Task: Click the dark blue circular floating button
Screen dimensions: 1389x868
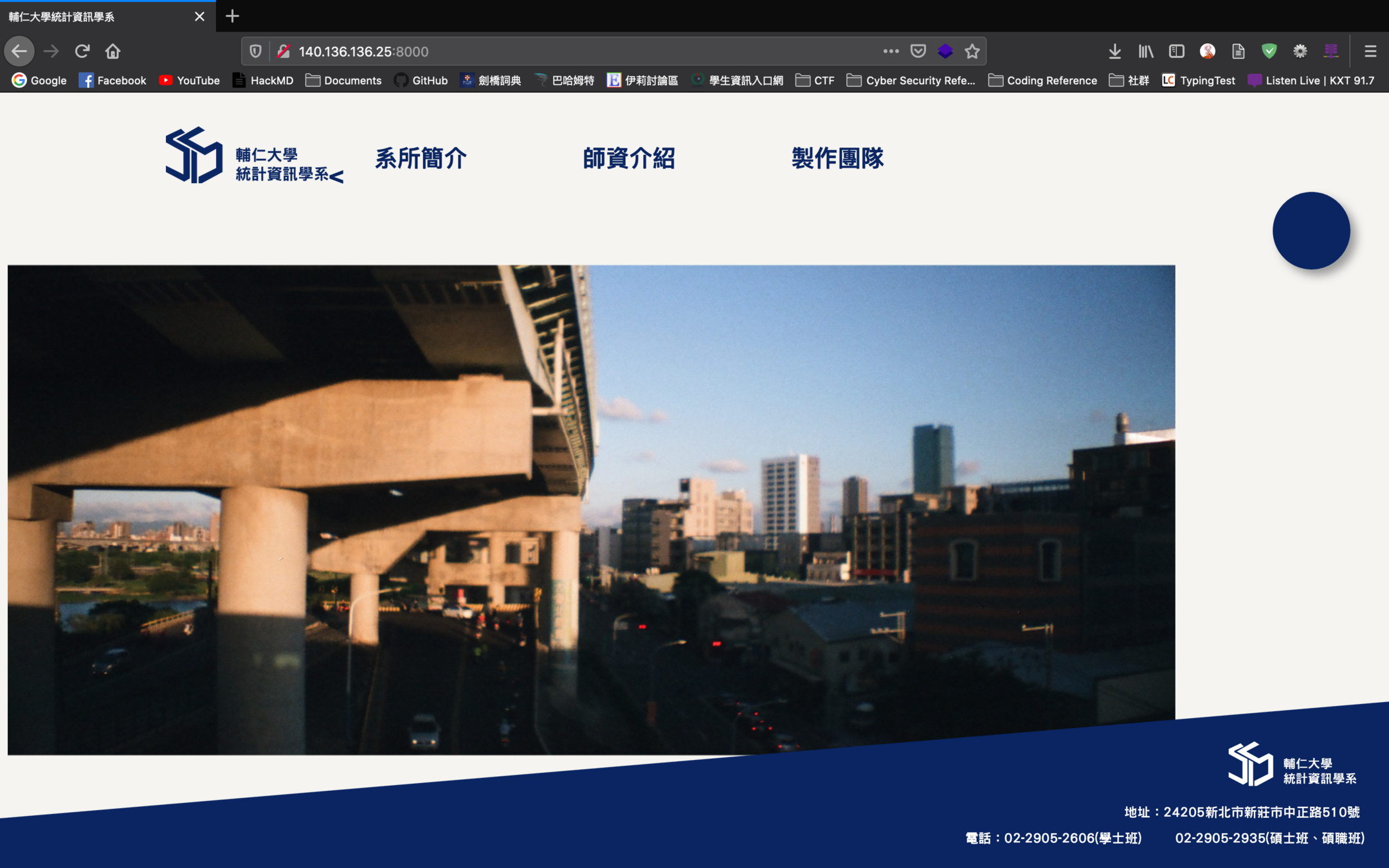Action: pos(1311,231)
